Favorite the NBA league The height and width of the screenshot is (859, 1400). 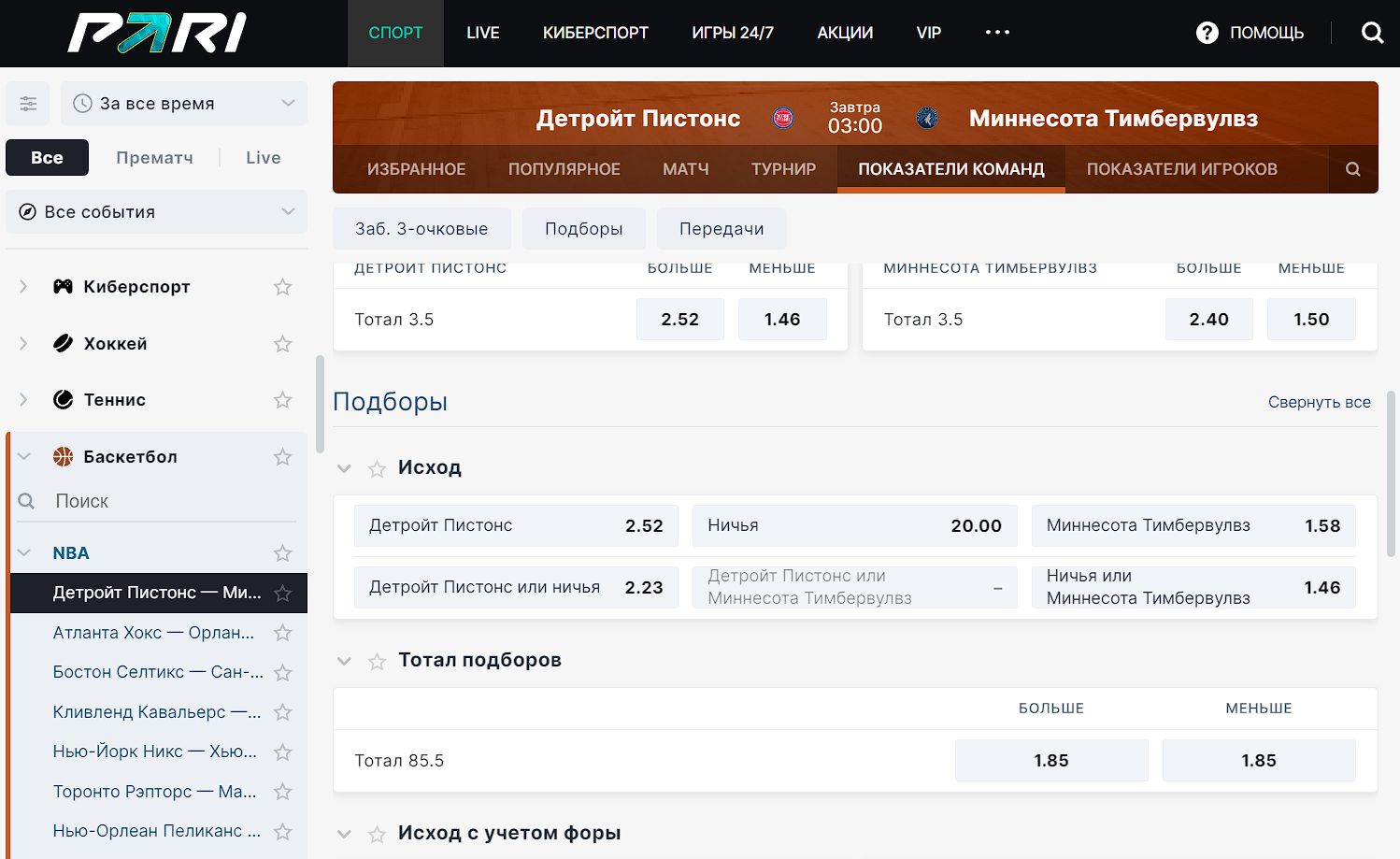coord(282,553)
